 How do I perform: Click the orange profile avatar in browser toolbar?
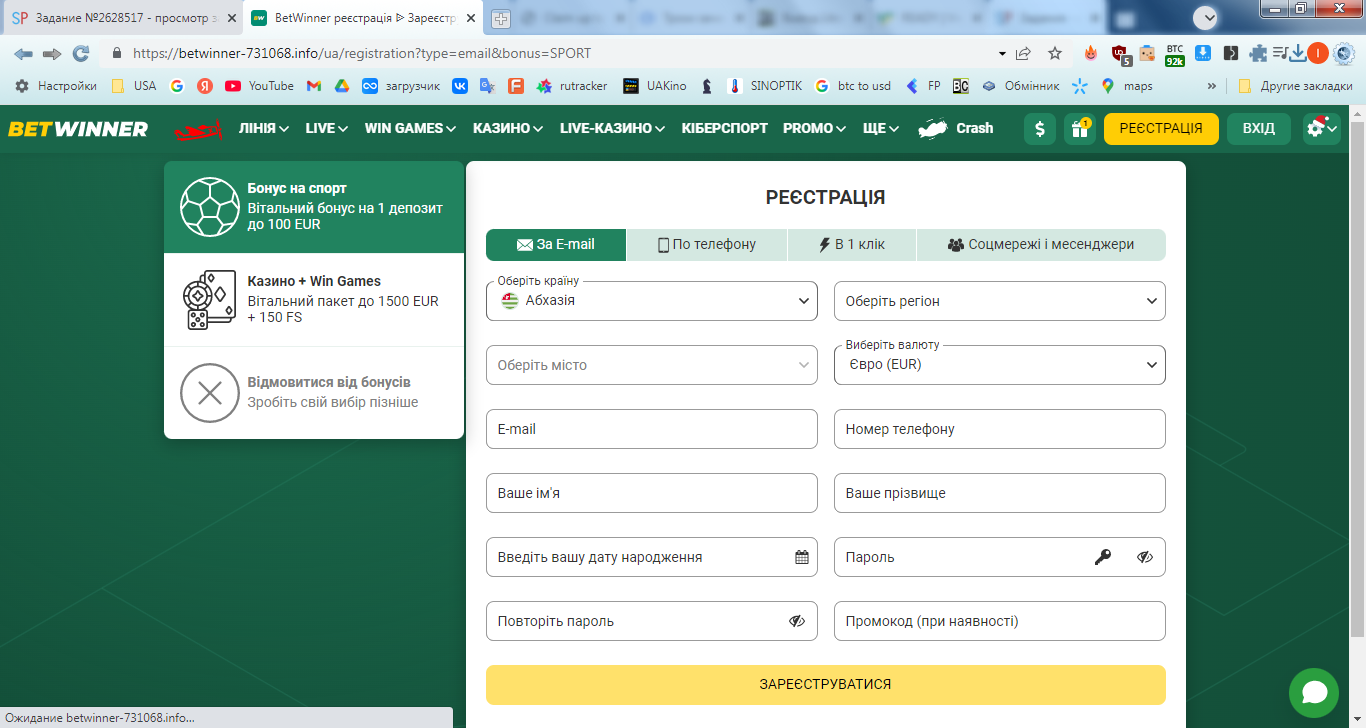point(1318,53)
